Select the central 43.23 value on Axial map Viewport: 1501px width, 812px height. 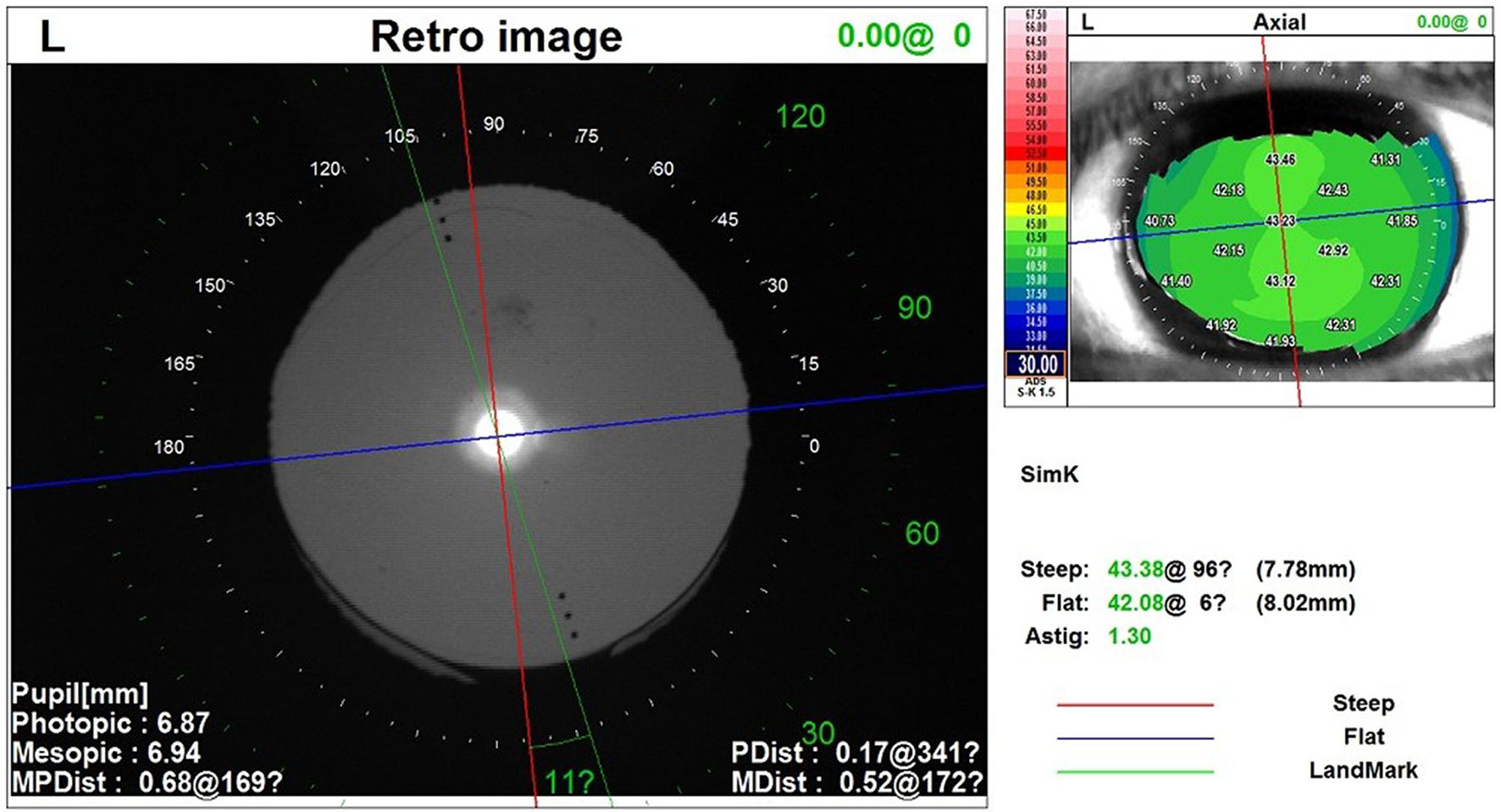(1280, 220)
